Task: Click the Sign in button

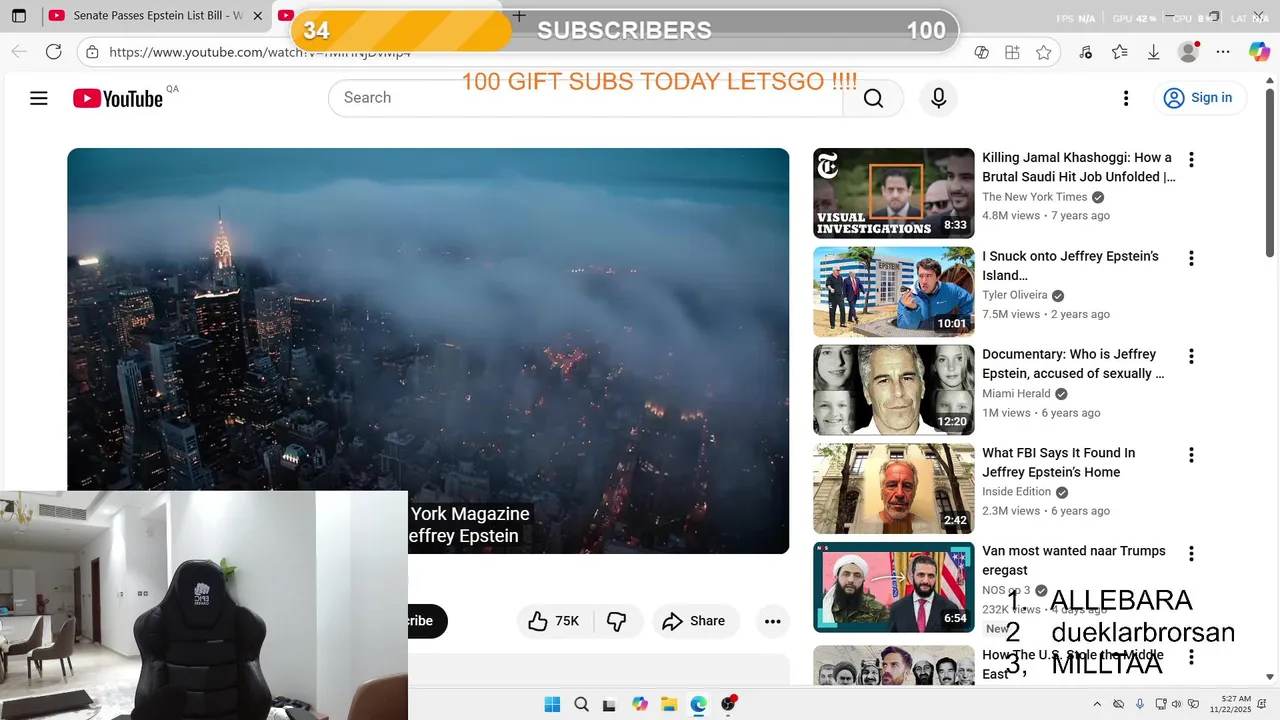Action: [x=1198, y=98]
